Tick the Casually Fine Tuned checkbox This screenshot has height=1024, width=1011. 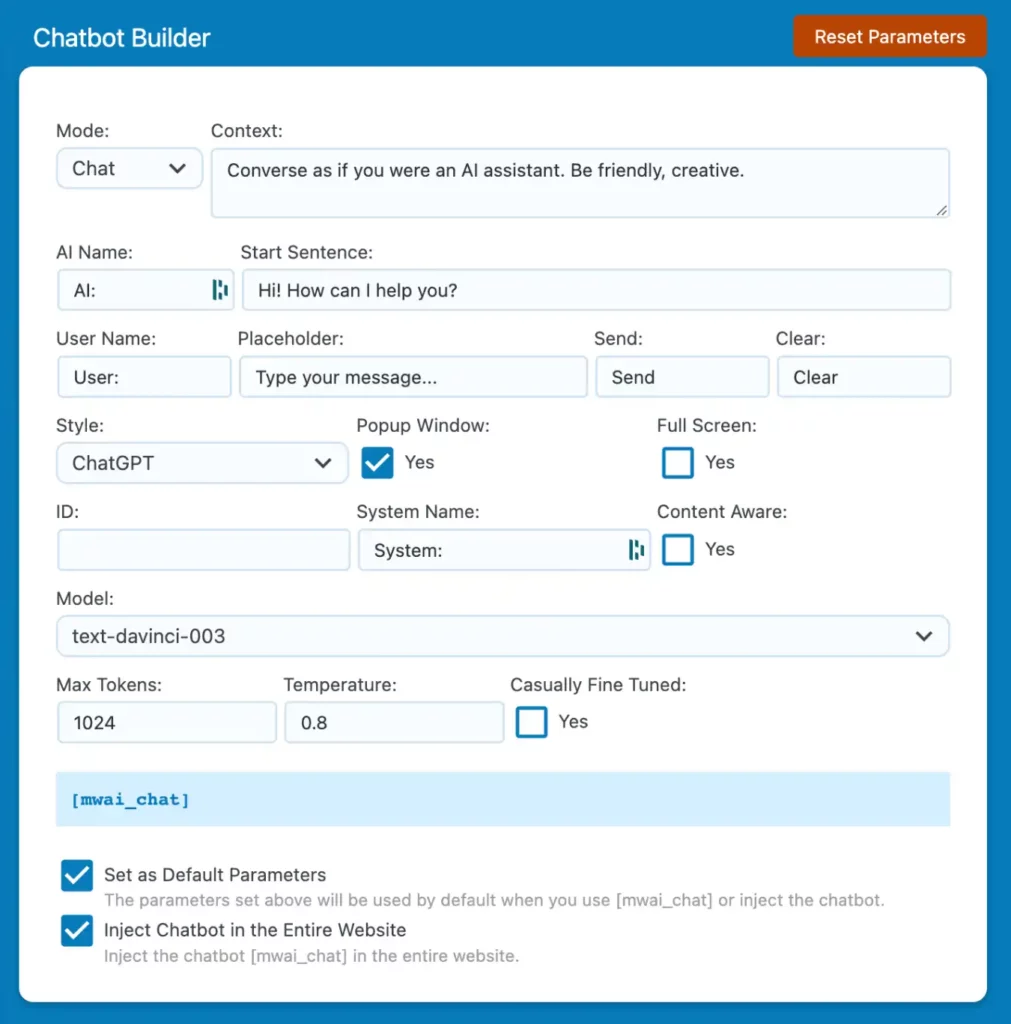pos(531,722)
